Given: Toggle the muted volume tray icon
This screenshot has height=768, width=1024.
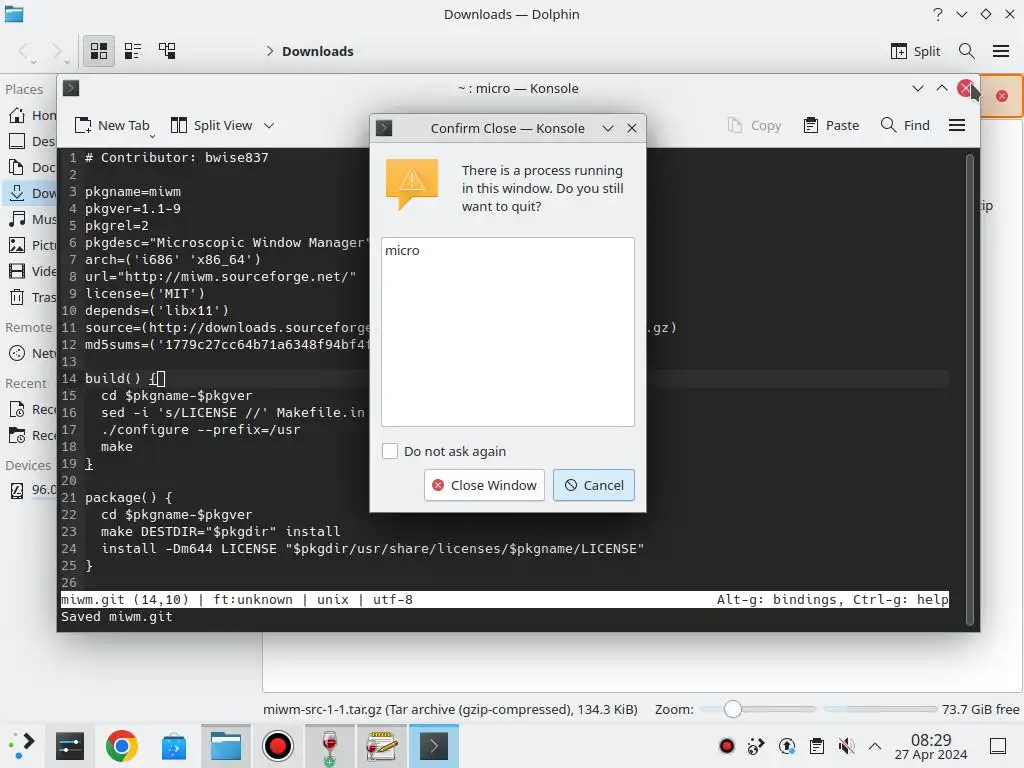Looking at the screenshot, I should pyautogui.click(x=846, y=746).
